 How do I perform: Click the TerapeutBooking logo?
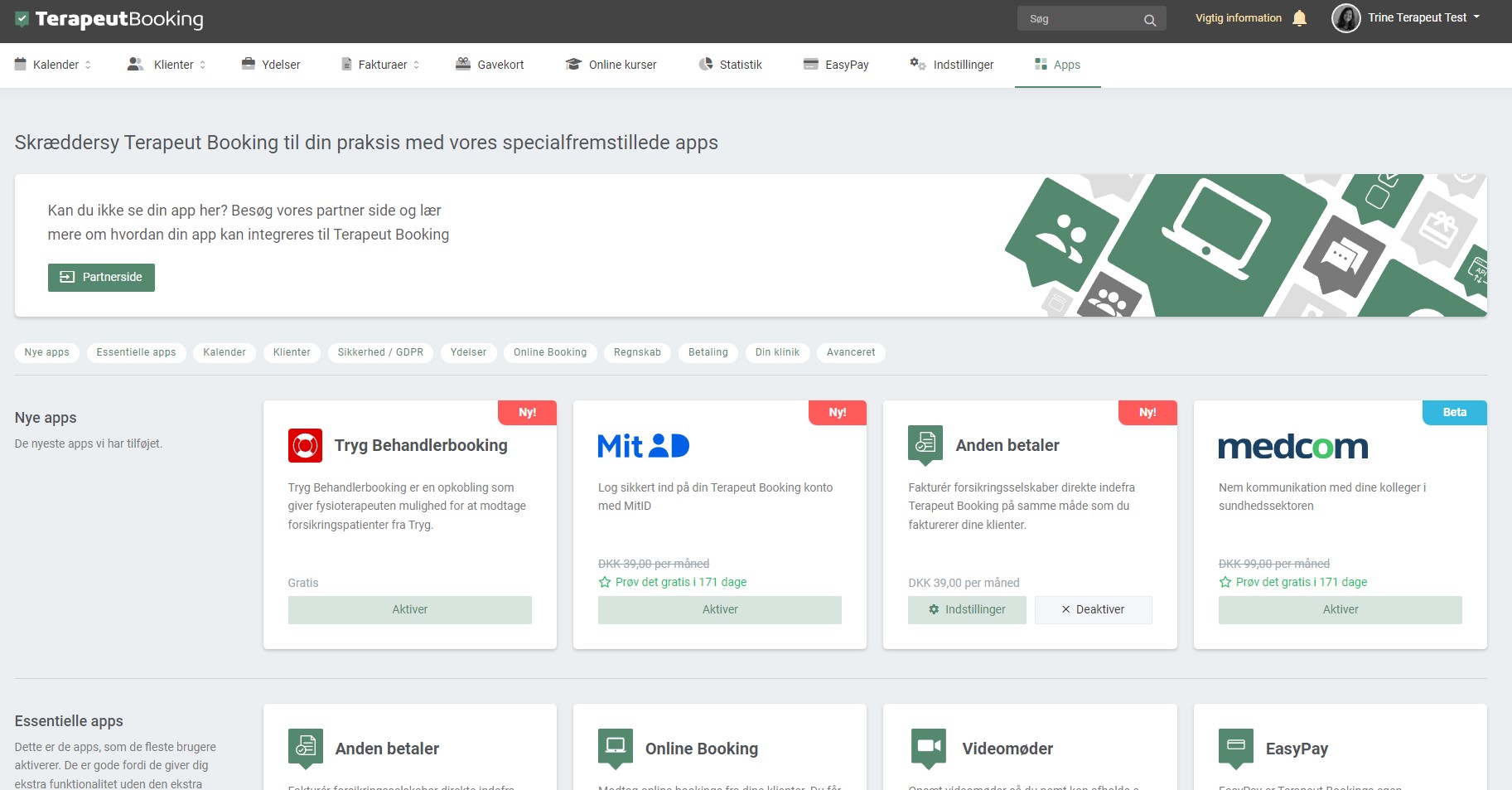pyautogui.click(x=109, y=19)
